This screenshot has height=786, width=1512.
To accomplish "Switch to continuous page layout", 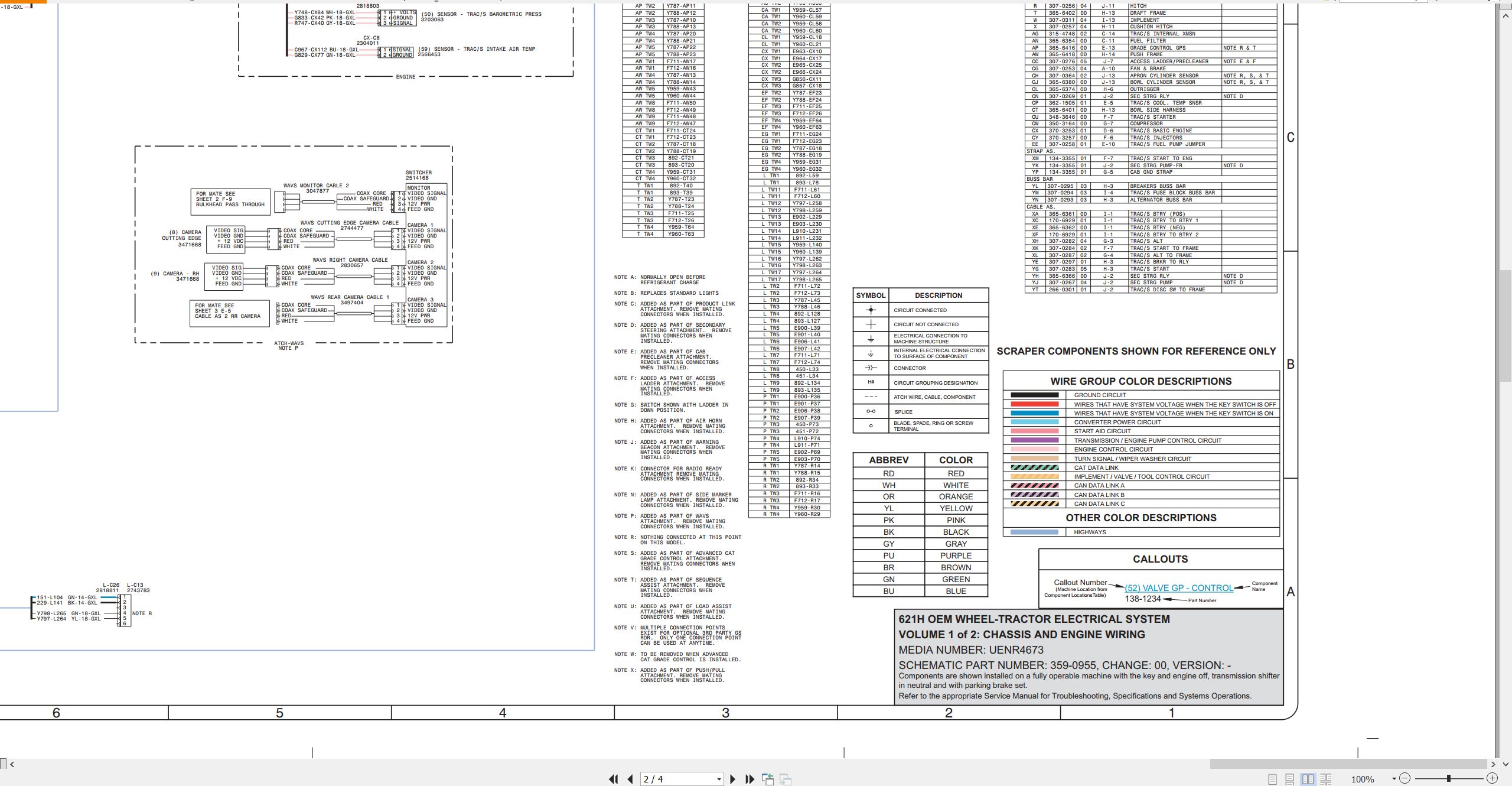I will pos(1290,779).
